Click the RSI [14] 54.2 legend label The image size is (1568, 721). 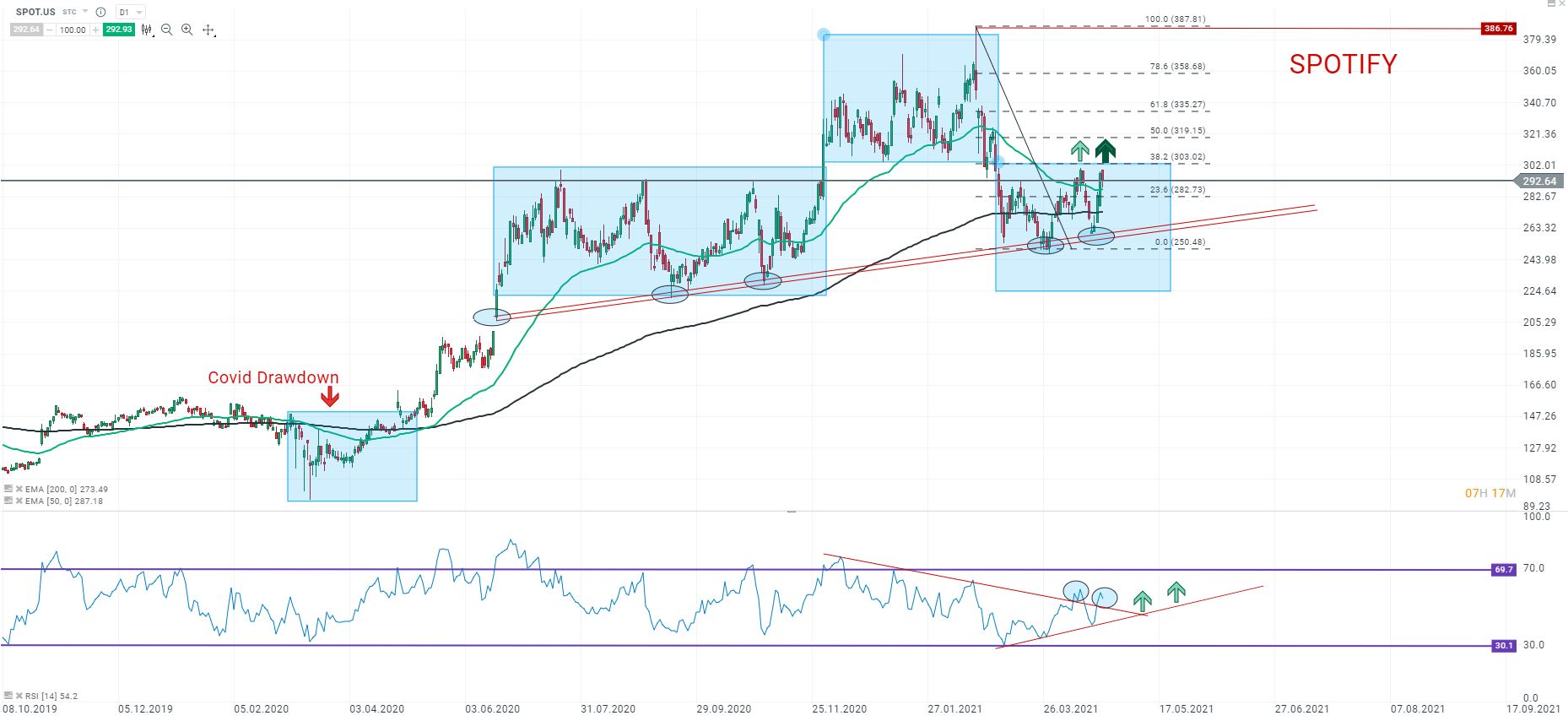click(51, 696)
